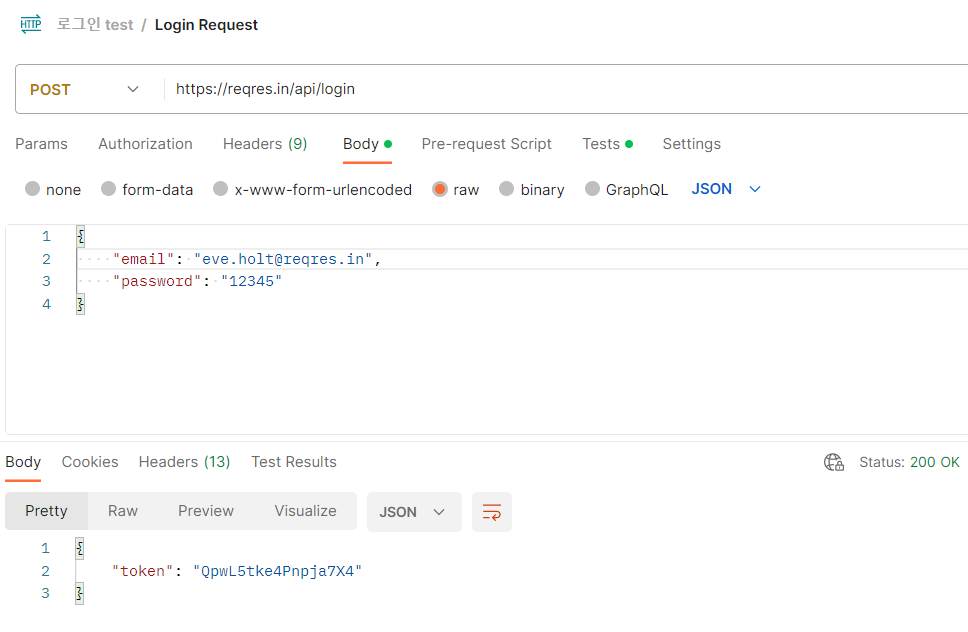Click the "12345" password value
Viewport: 968px width, 632px height.
click(251, 281)
